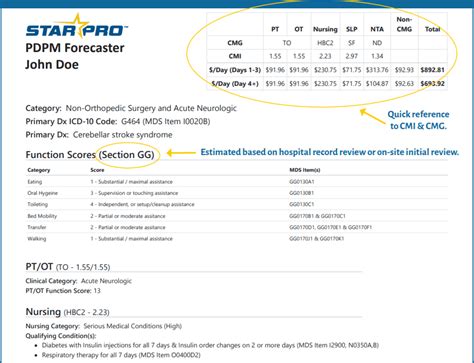Click the Category header in Function Scores table
474x363 pixels.
pyautogui.click(x=39, y=170)
